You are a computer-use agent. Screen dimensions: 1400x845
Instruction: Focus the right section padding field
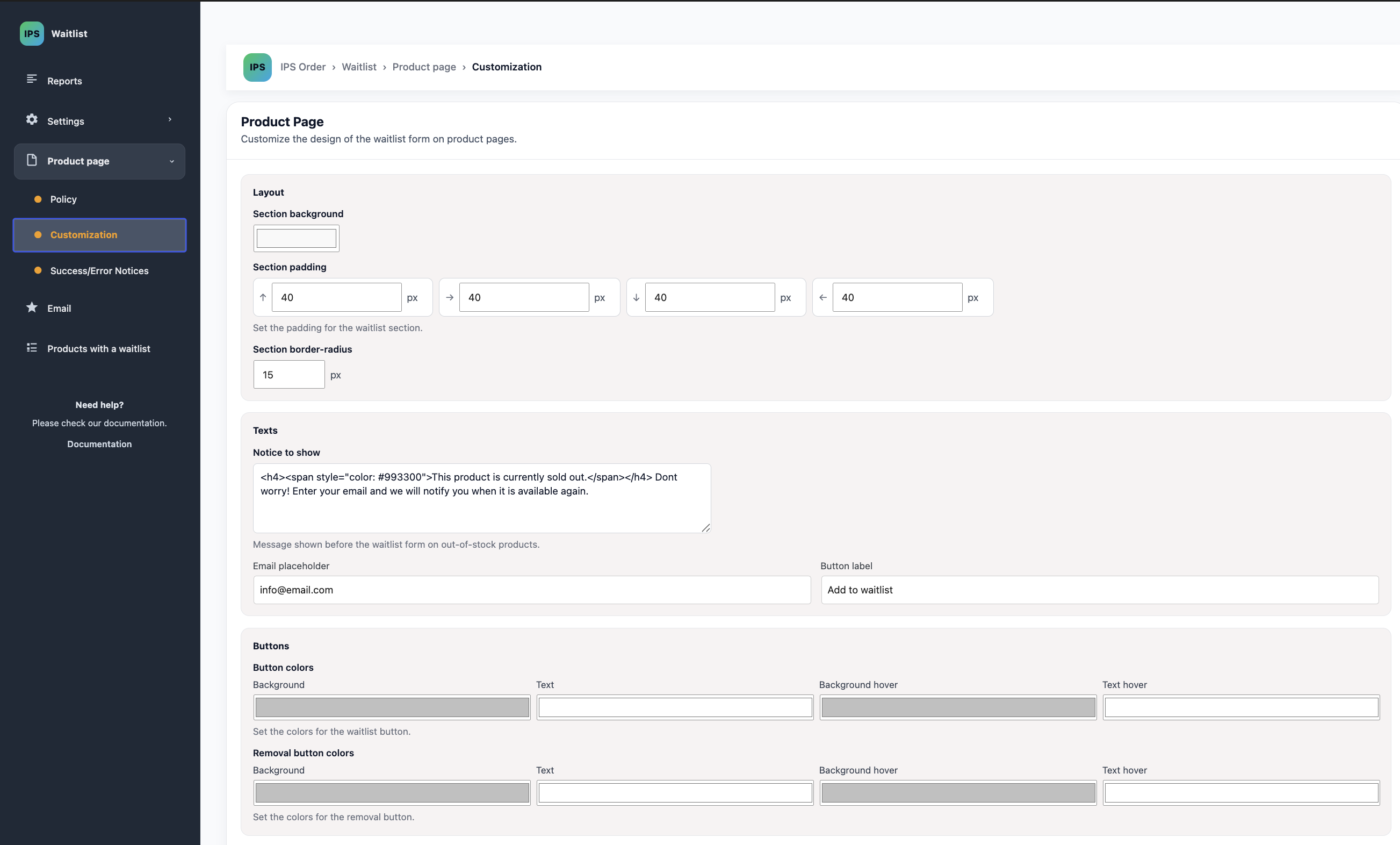524,297
